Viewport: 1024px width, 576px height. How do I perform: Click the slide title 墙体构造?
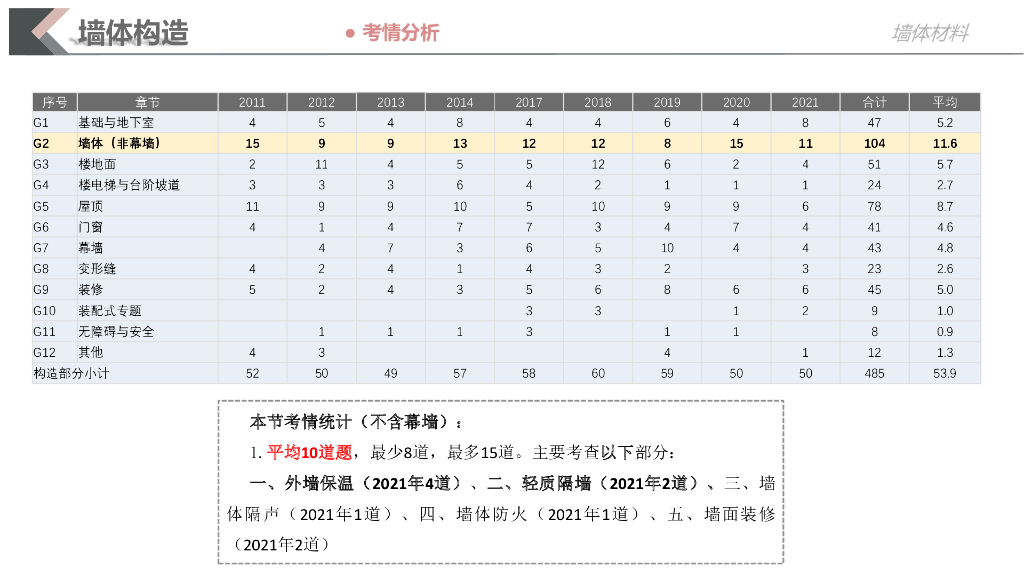pyautogui.click(x=133, y=32)
